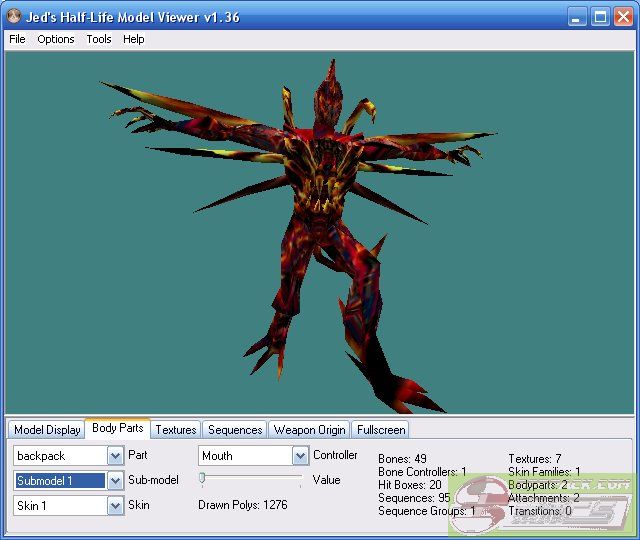640x540 pixels.
Task: Switch to the Textures tab
Action: tap(176, 430)
